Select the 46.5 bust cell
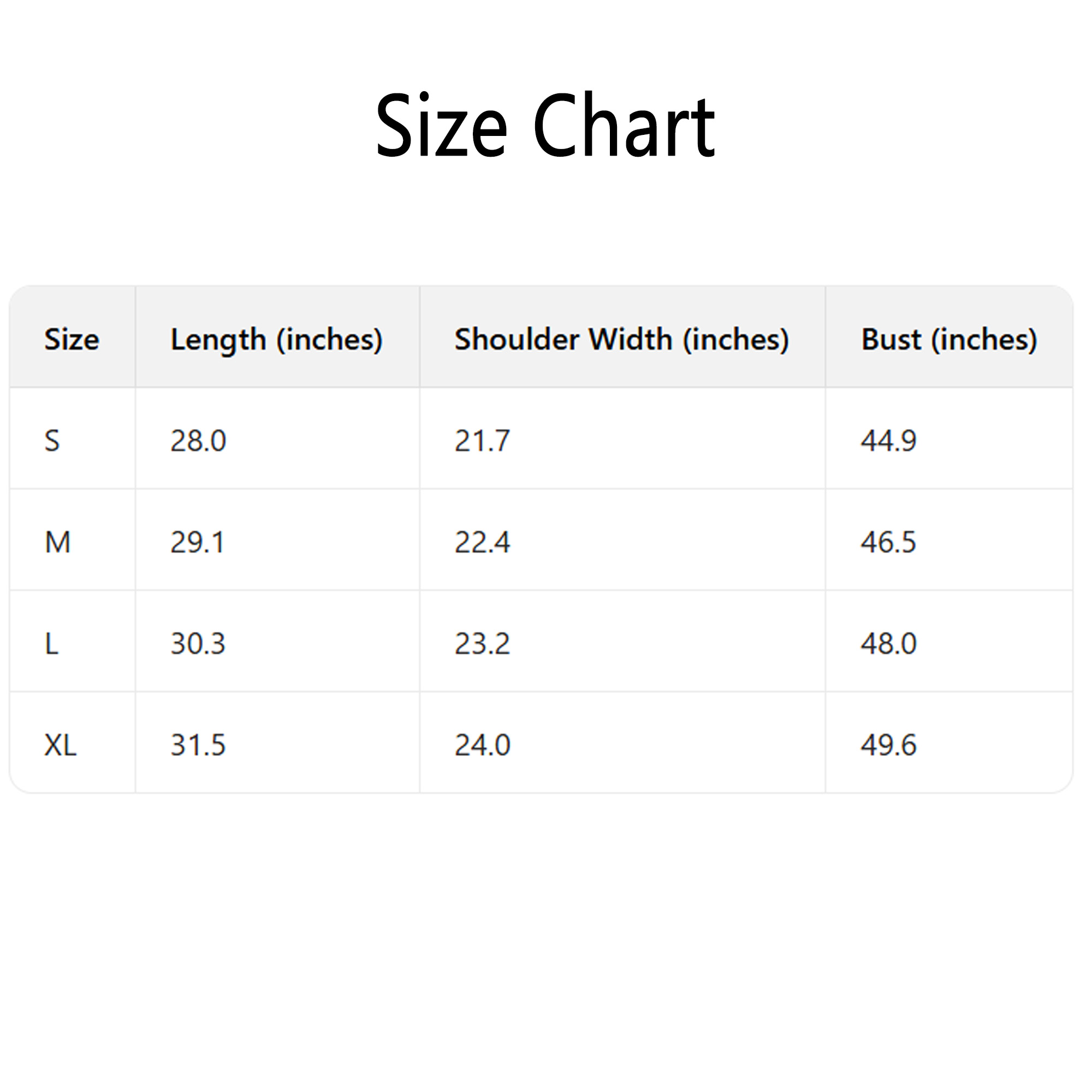Viewport: 1092px width, 1092px height. click(x=888, y=543)
